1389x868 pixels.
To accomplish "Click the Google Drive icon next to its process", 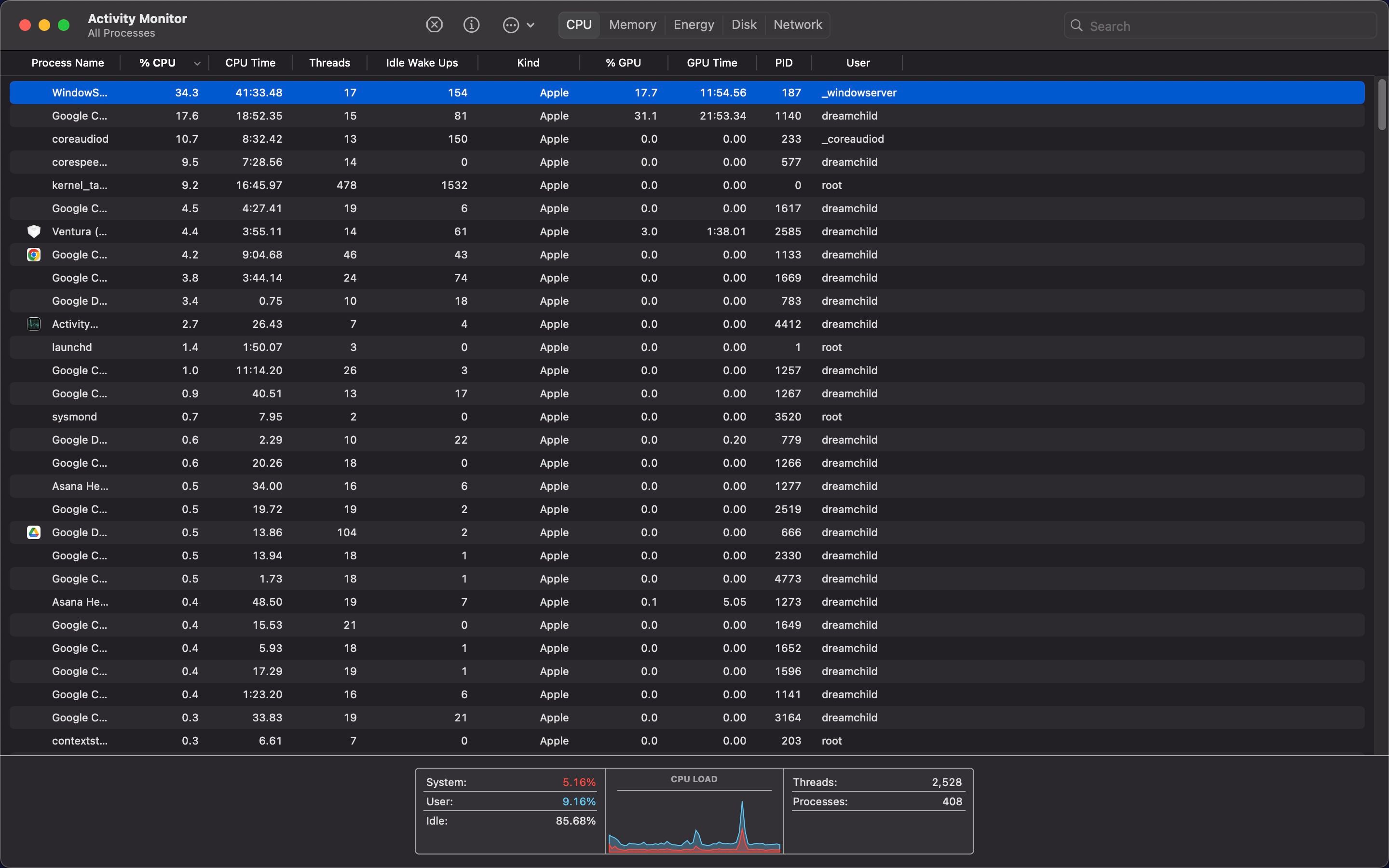I will click(33, 532).
